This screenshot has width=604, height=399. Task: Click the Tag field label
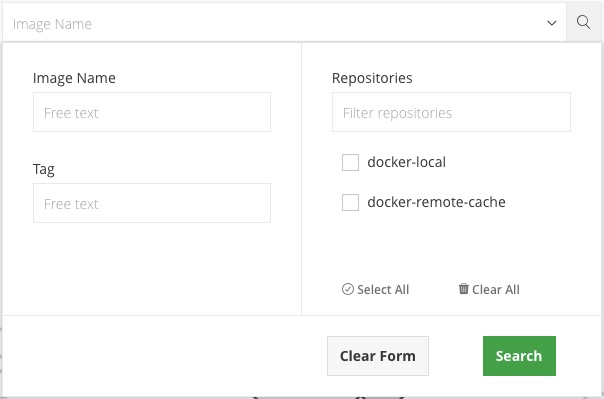coord(44,169)
